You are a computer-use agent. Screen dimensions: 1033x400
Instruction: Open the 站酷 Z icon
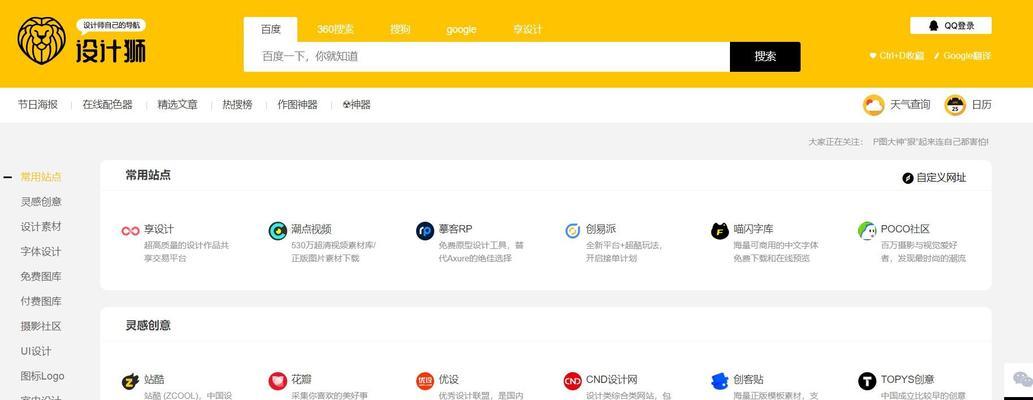point(130,381)
